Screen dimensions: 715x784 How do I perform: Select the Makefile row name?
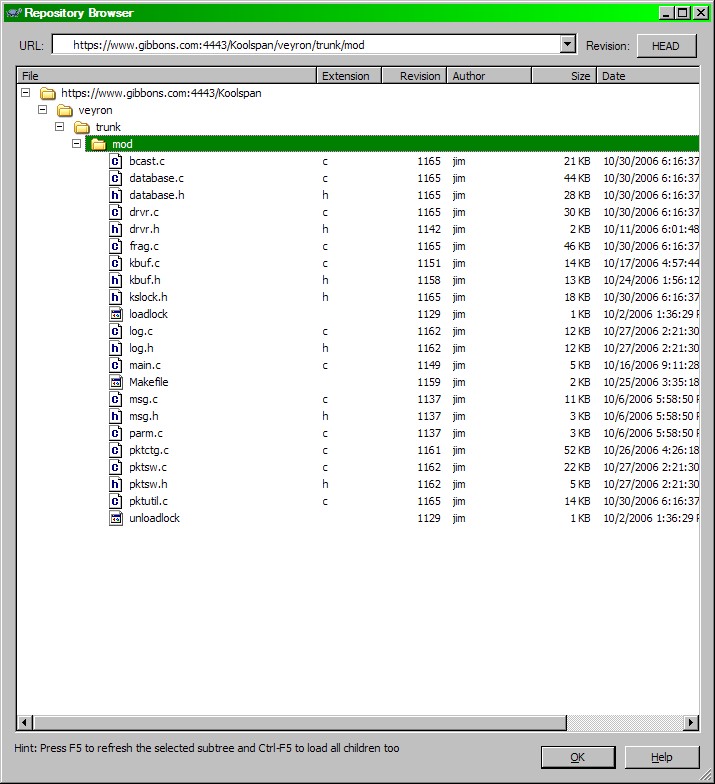coord(148,382)
